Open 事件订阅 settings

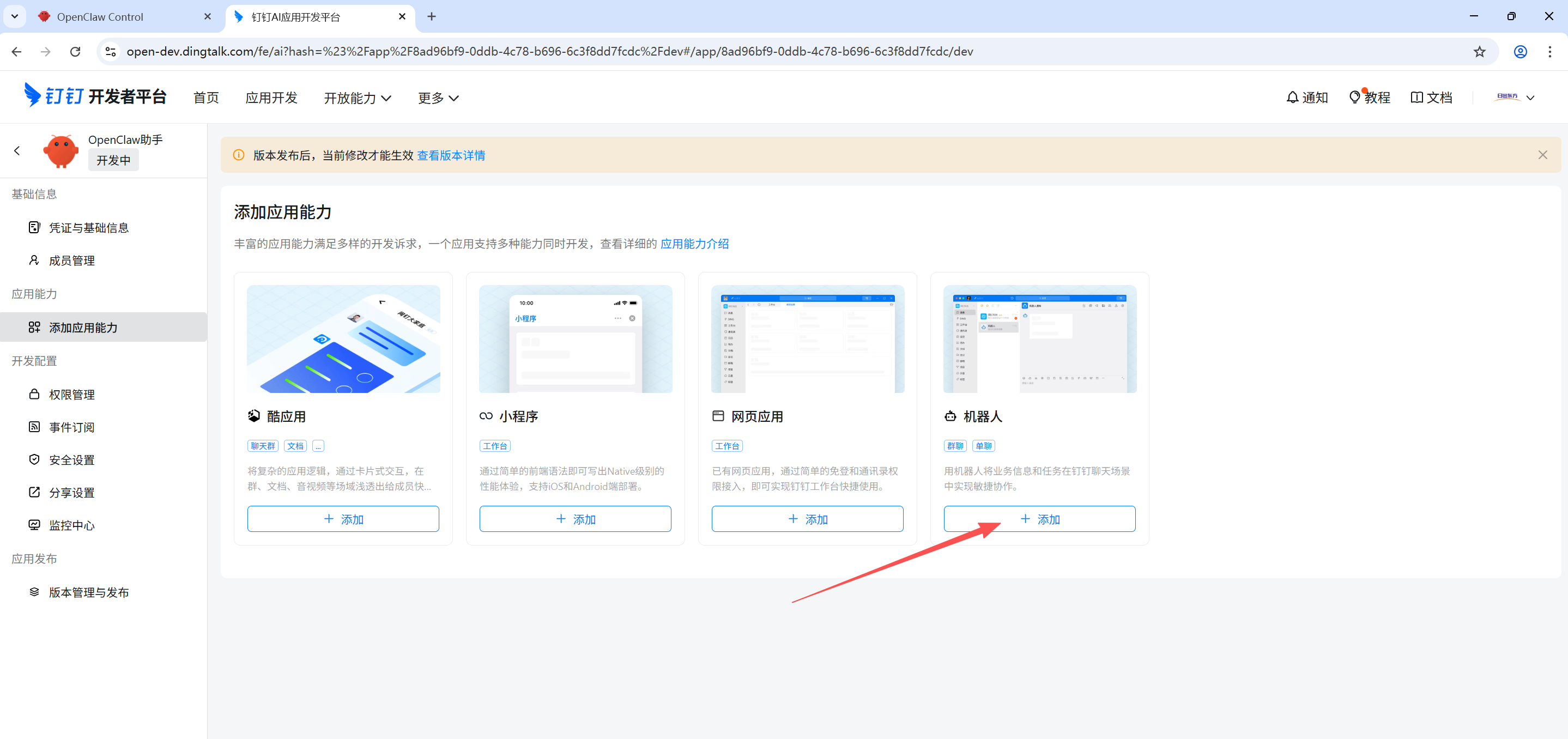72,427
